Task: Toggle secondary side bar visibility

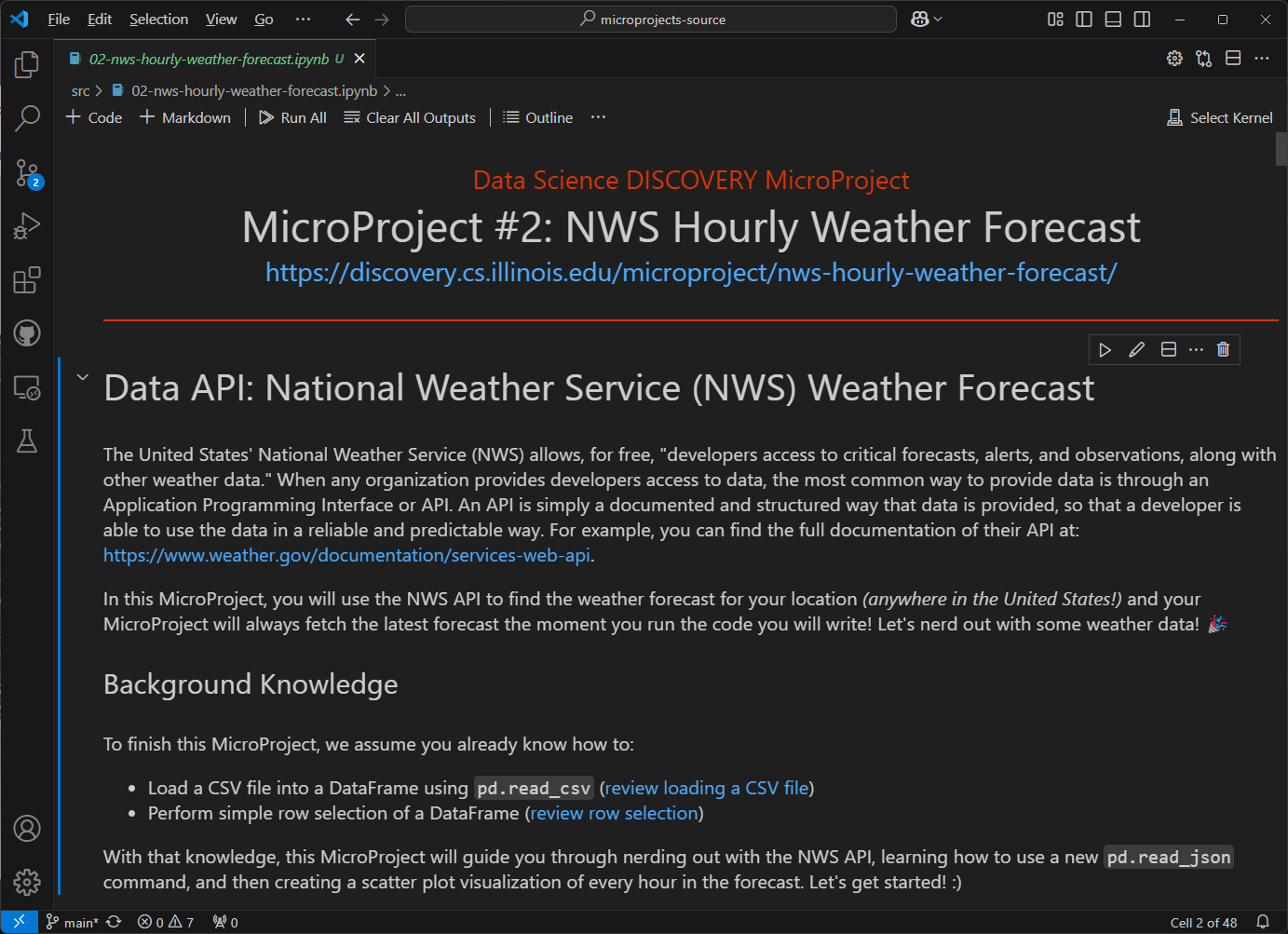Action: coord(1142,20)
